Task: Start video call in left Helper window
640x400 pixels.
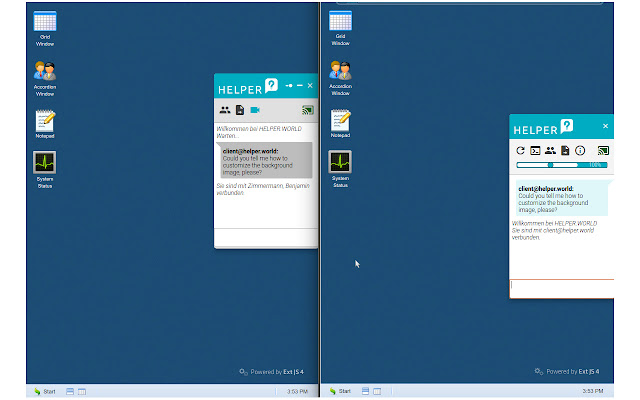Action: click(x=255, y=110)
